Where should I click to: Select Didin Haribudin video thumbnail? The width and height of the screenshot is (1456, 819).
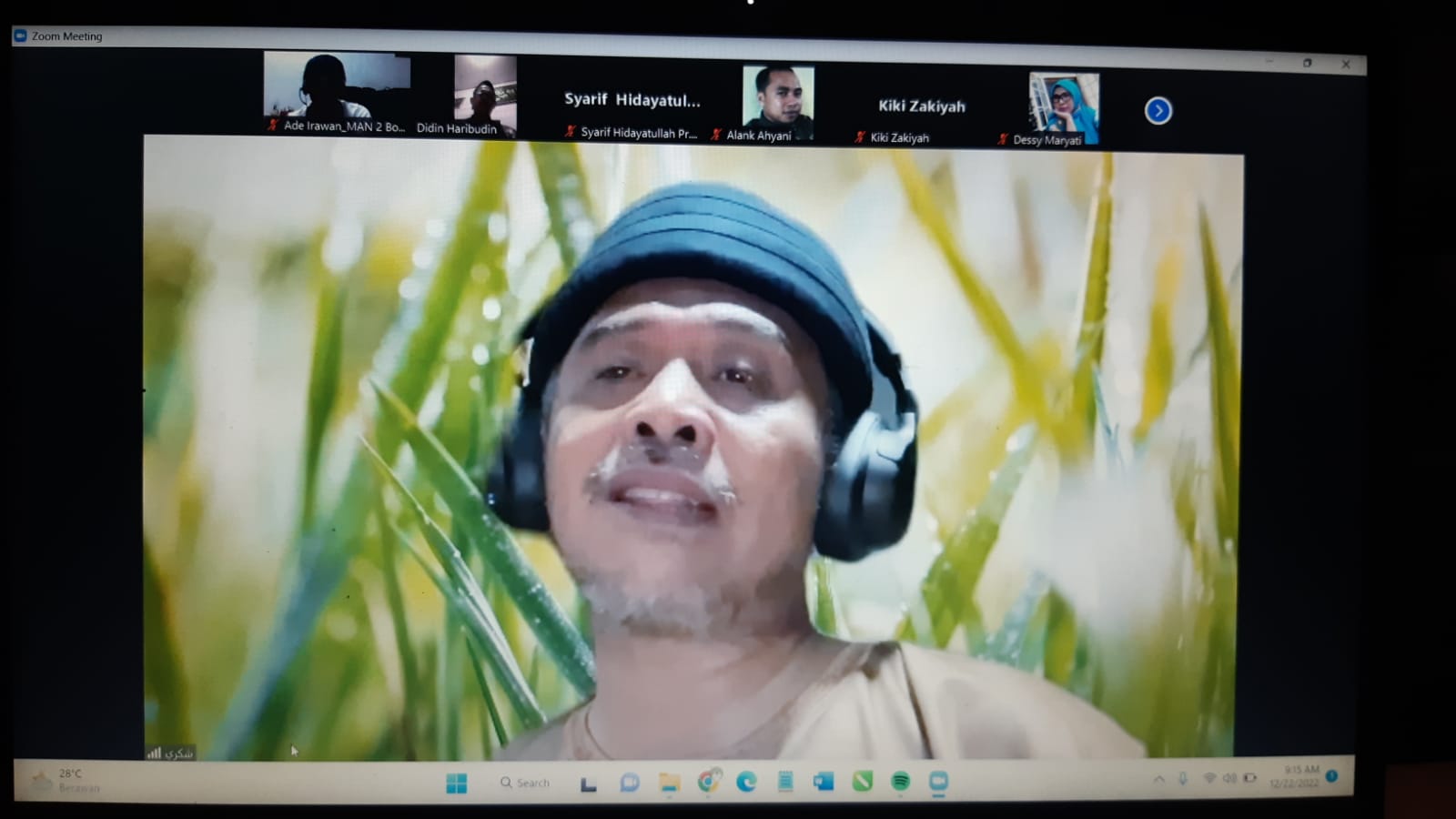(x=485, y=96)
